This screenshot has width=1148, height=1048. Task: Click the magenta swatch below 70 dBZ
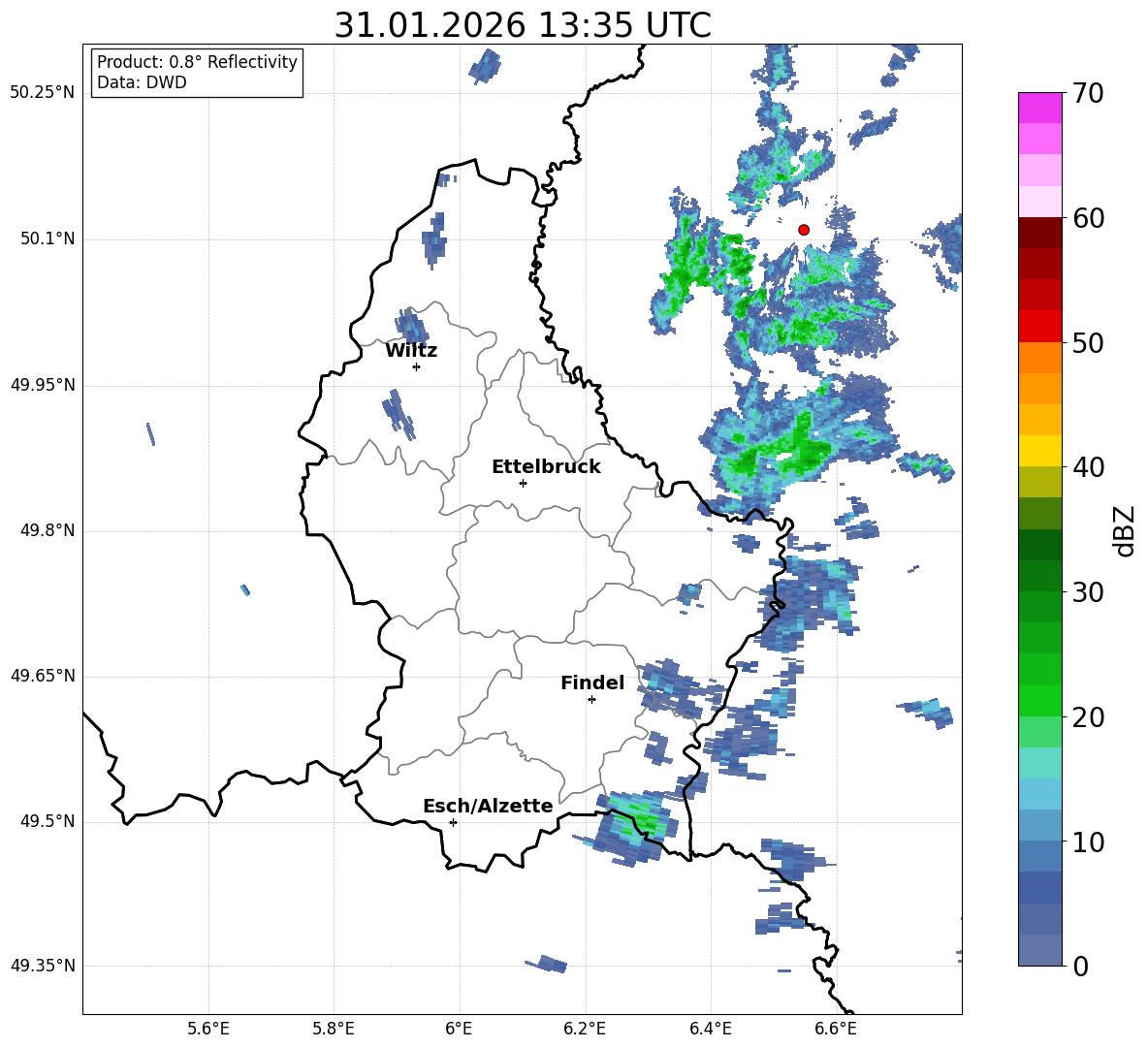(x=1039, y=108)
